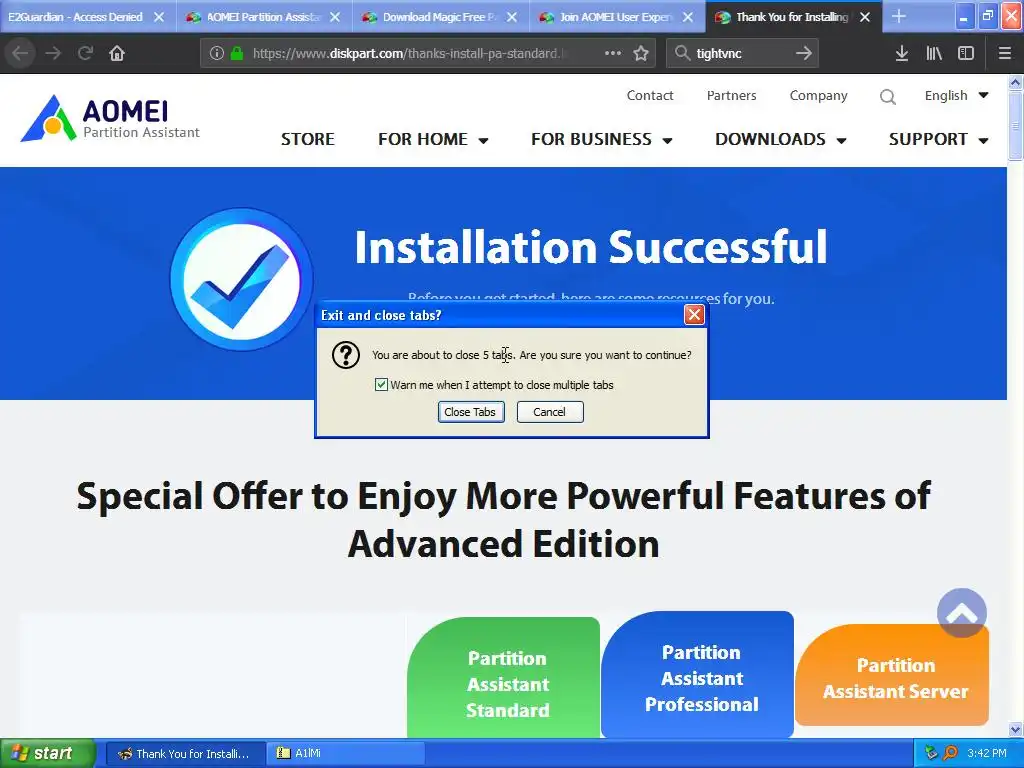Viewport: 1024px width, 768px height.
Task: Click the scroll-to-top chevron circle
Action: (961, 613)
